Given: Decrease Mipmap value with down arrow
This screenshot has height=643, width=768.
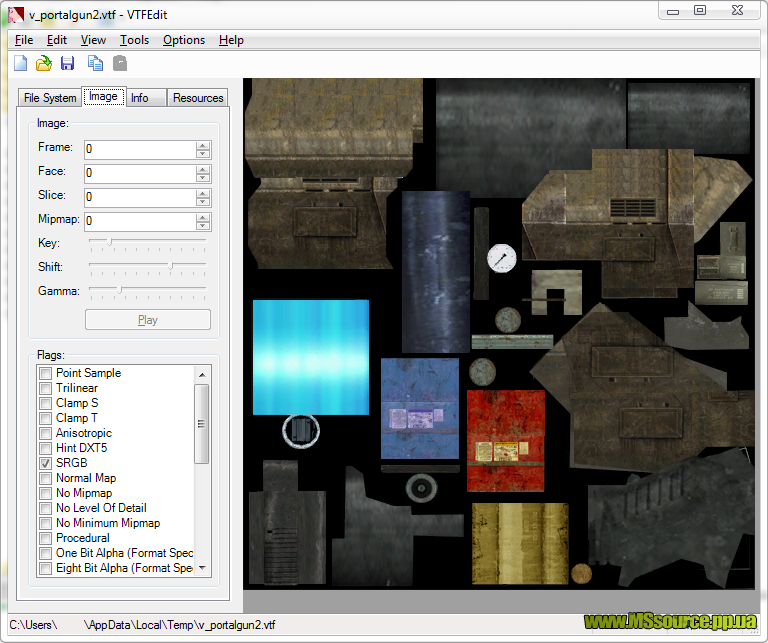Looking at the screenshot, I should pyautogui.click(x=203, y=225).
